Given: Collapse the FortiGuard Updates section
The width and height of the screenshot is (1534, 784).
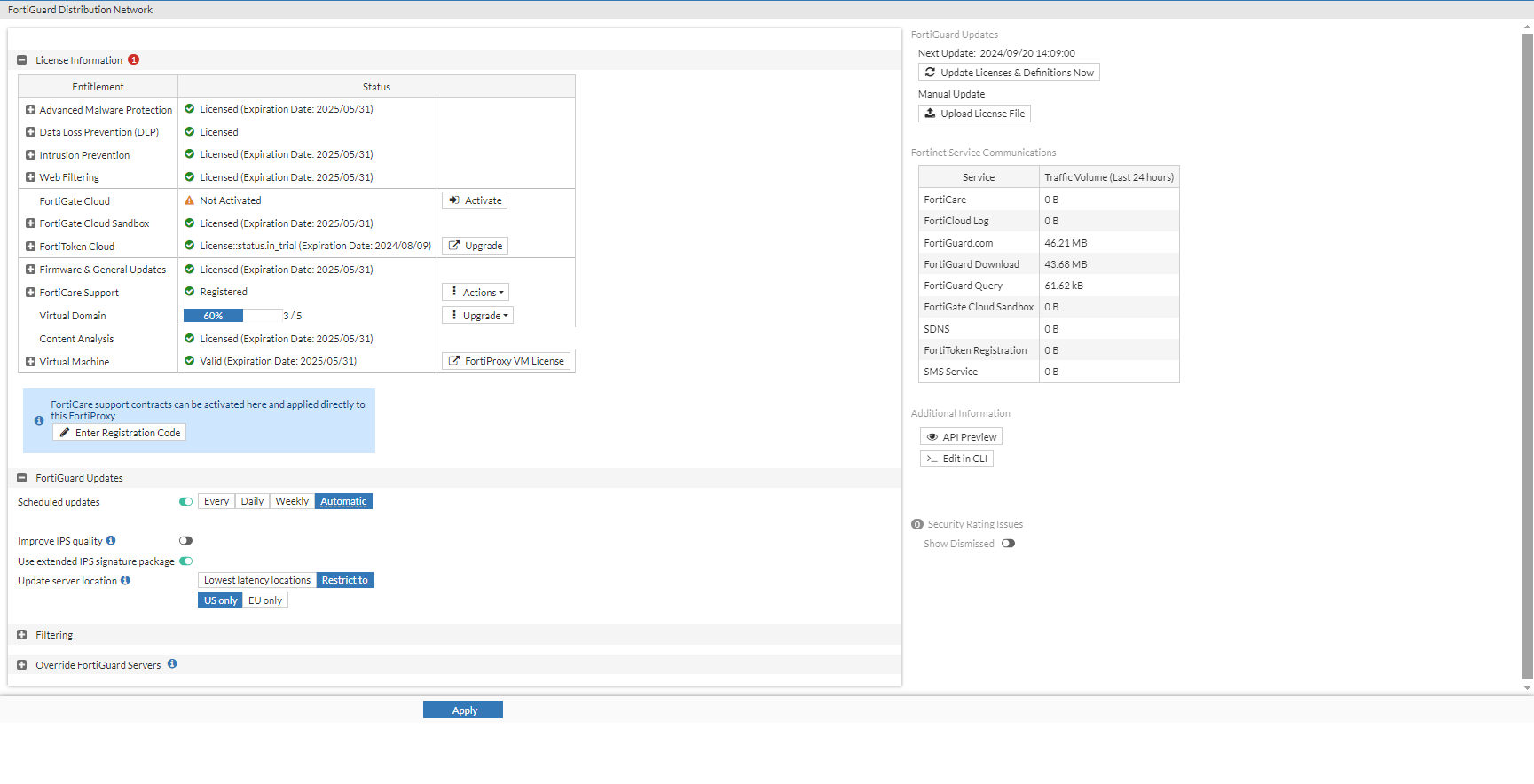Looking at the screenshot, I should click(x=22, y=478).
